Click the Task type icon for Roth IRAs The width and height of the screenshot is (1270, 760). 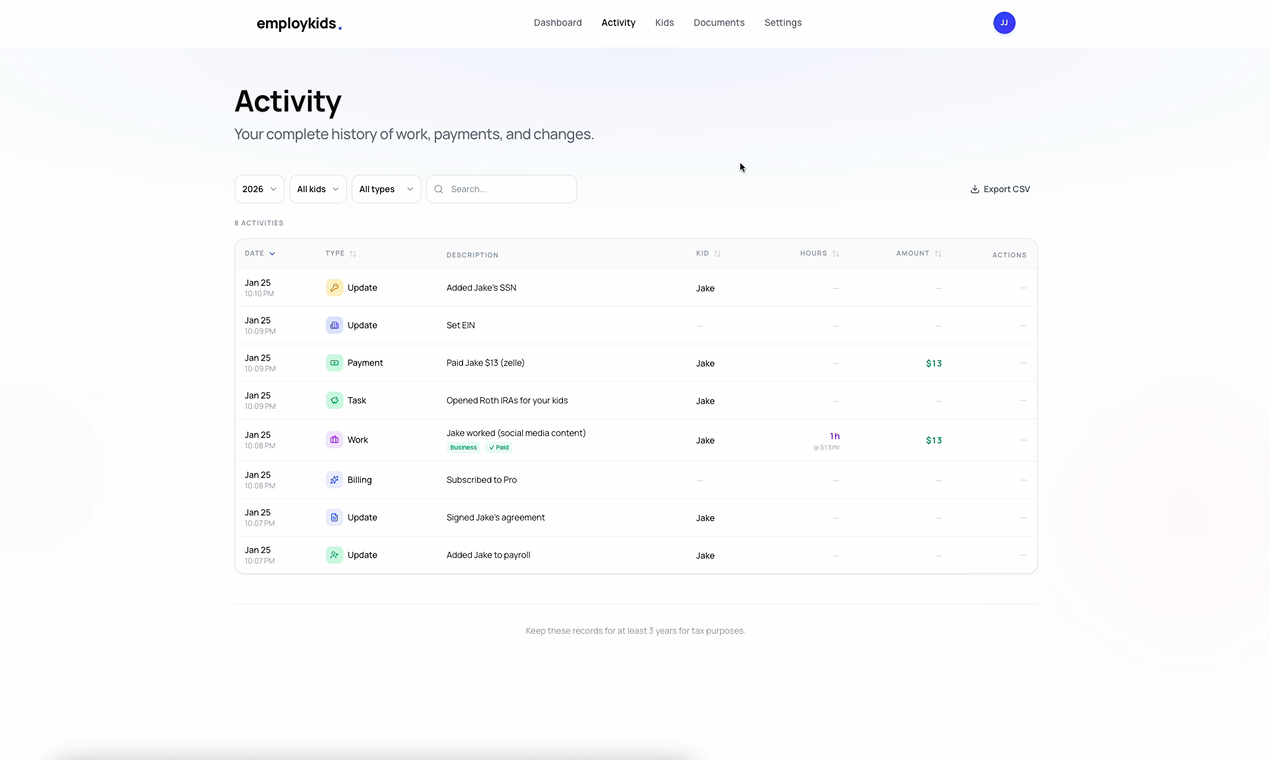coord(334,400)
